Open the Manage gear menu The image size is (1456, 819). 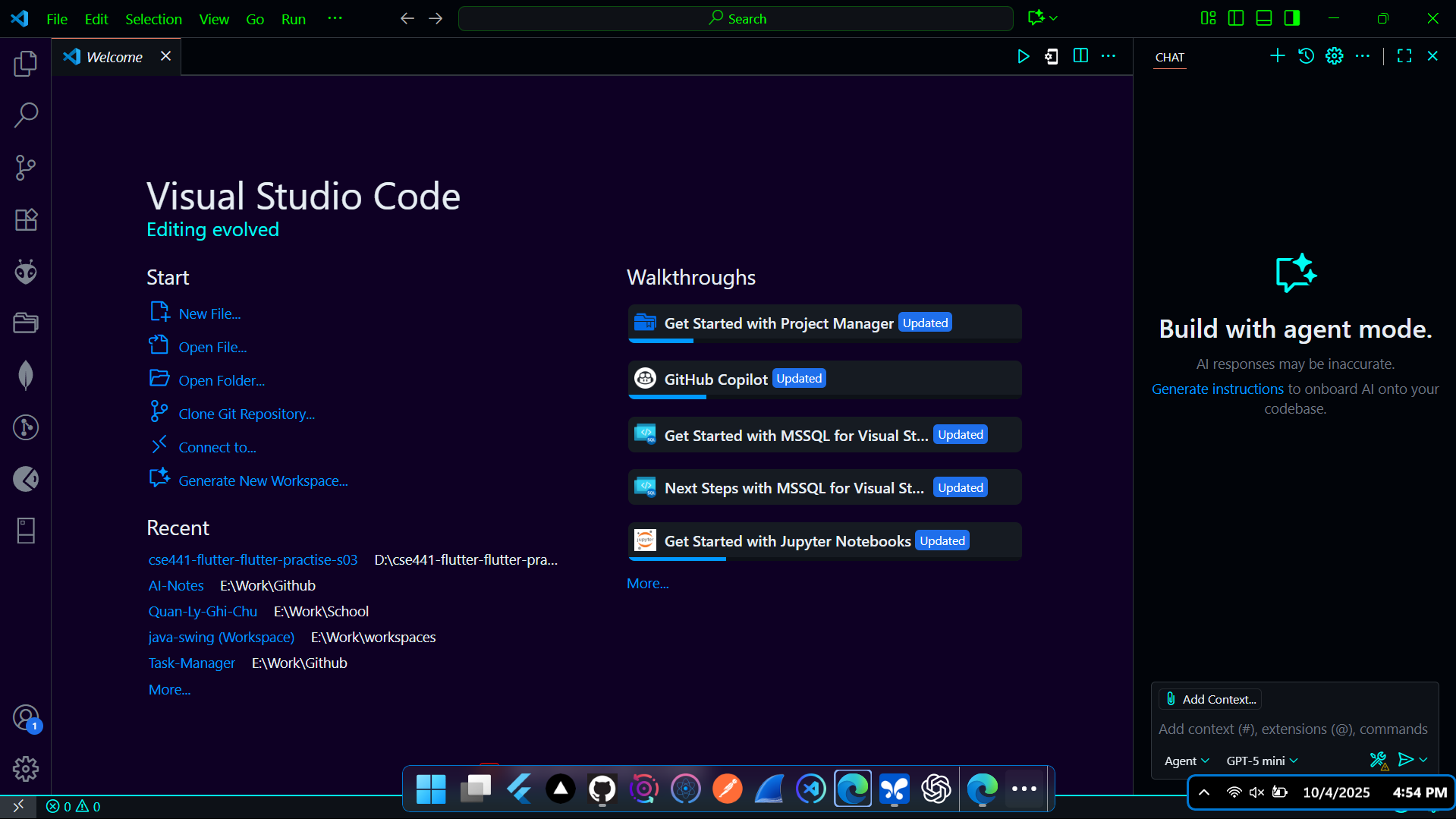coord(26,769)
